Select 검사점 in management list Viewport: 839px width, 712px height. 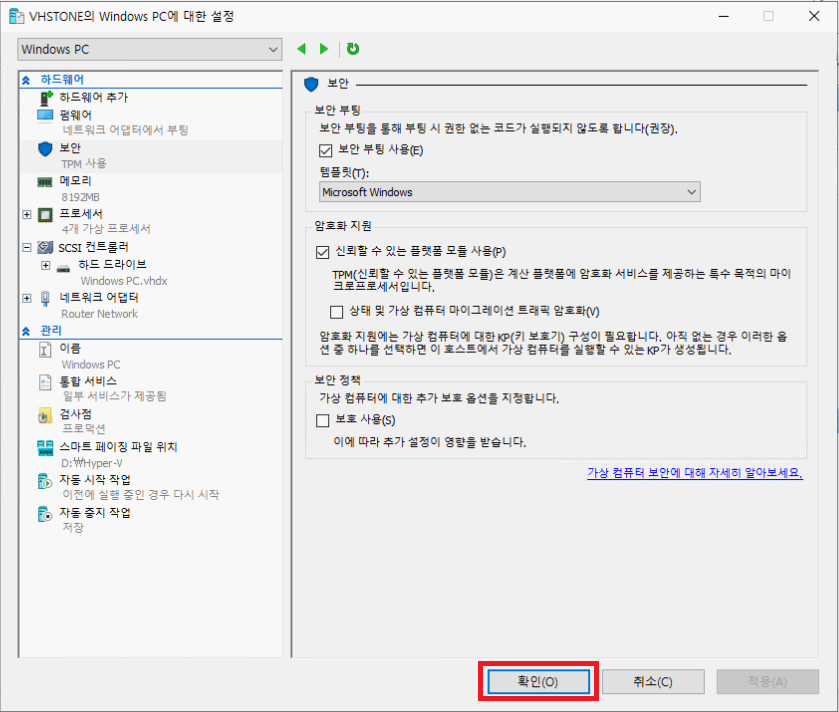coord(75,414)
